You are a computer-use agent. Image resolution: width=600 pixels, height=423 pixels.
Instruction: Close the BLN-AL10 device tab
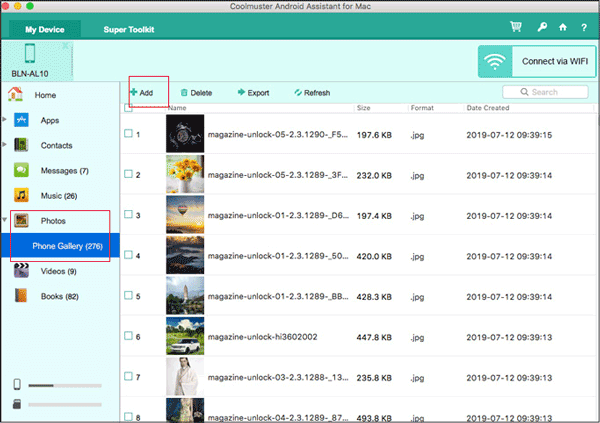tap(66, 46)
